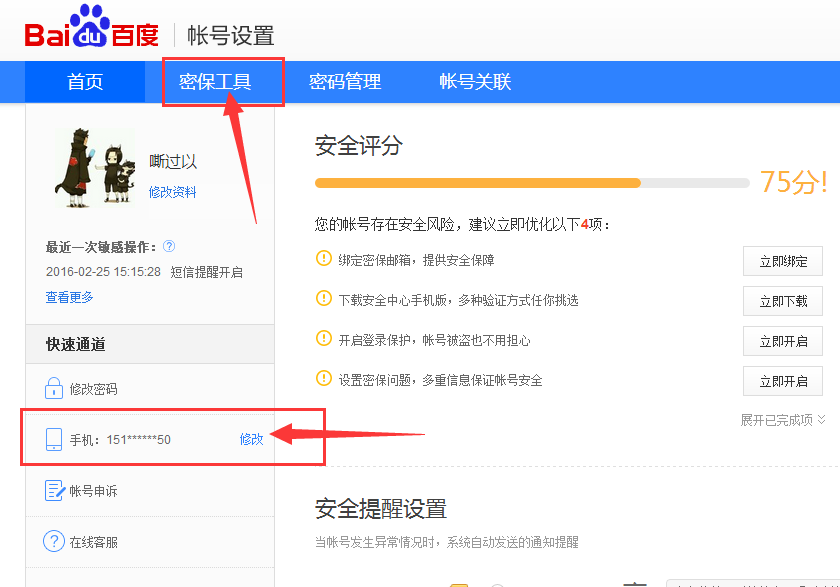
Task: Click the warning icon before 开启登录保护
Action: point(323,340)
